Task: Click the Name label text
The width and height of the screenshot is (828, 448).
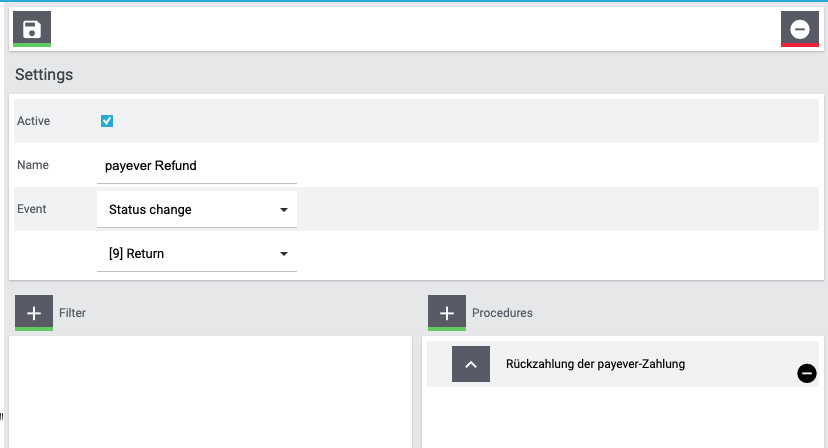Action: (33, 165)
